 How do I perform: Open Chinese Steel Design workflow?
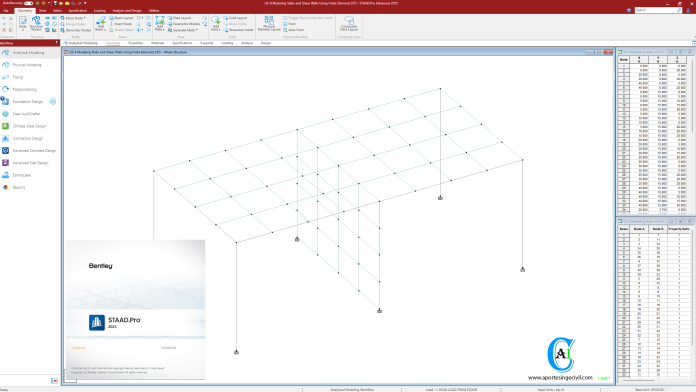click(30, 126)
